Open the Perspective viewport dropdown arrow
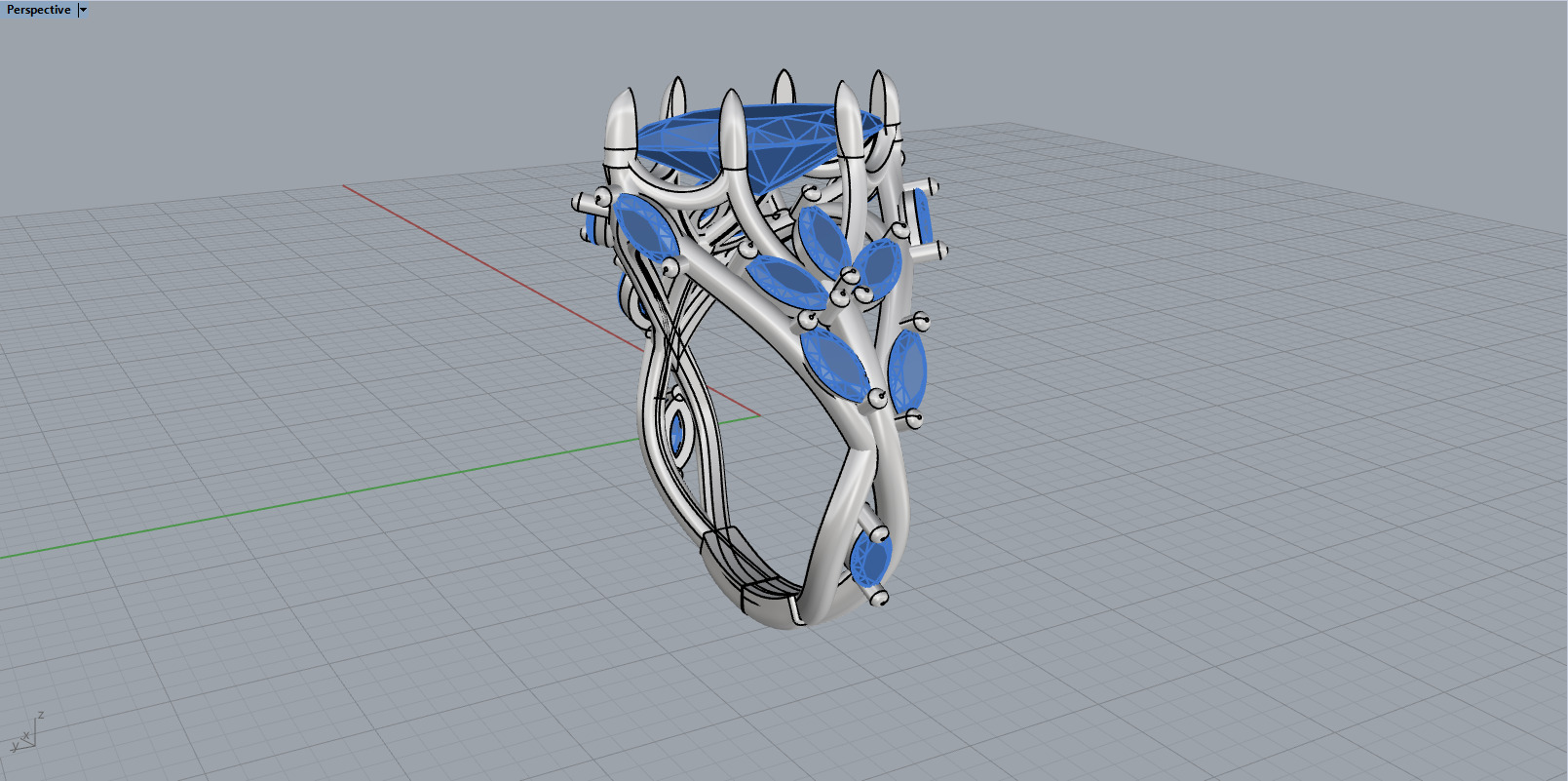Screen dimensions: 1568x781 (x=83, y=10)
